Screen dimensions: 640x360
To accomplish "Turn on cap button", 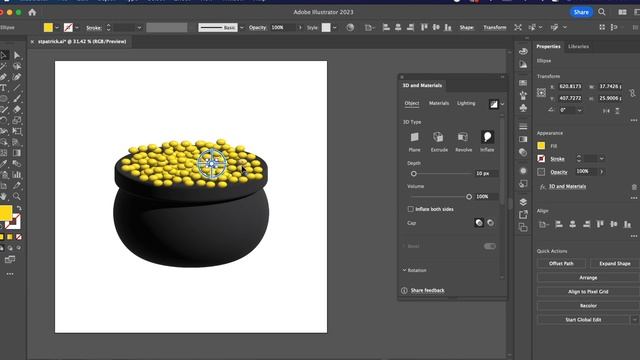I will pyautogui.click(x=479, y=223).
